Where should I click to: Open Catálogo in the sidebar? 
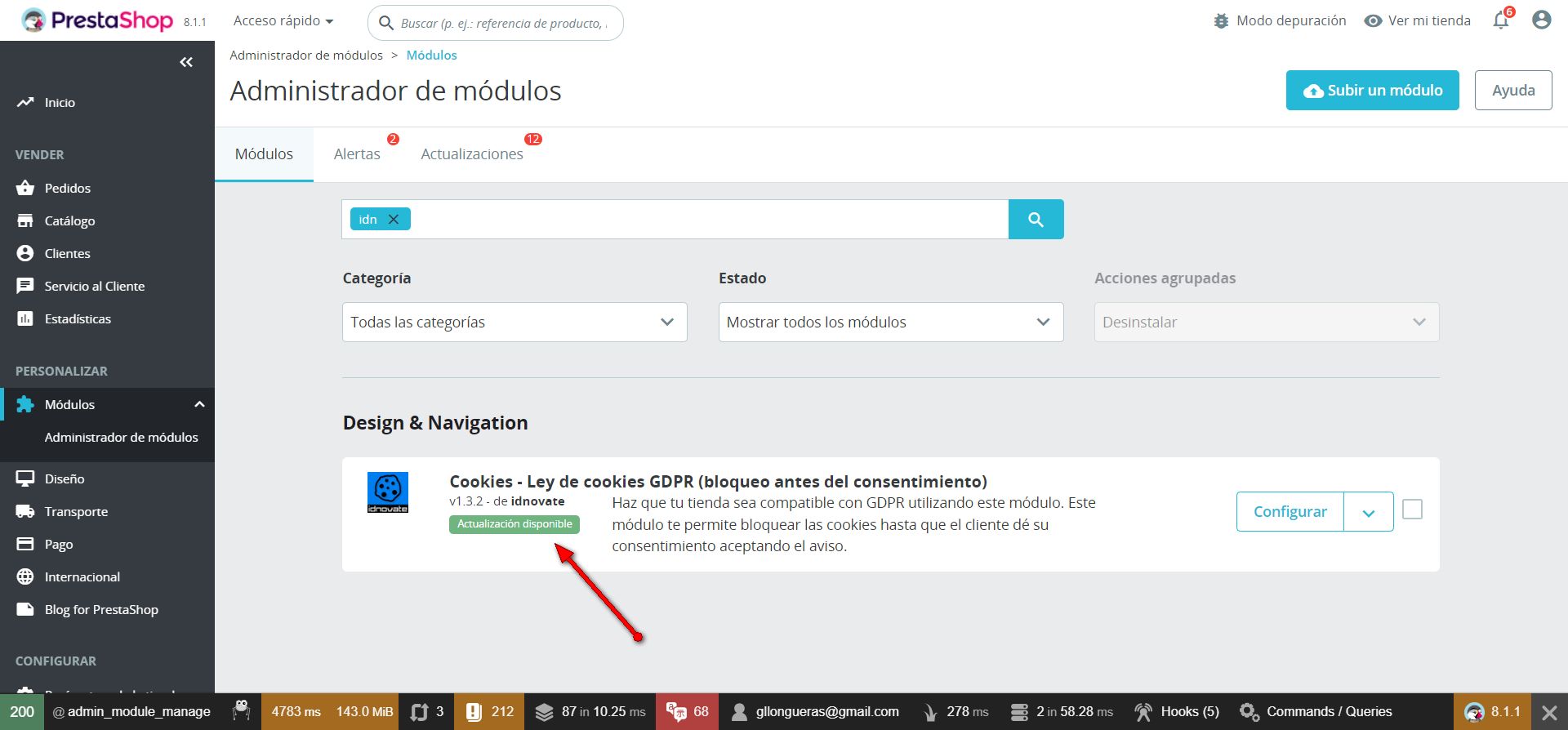70,220
